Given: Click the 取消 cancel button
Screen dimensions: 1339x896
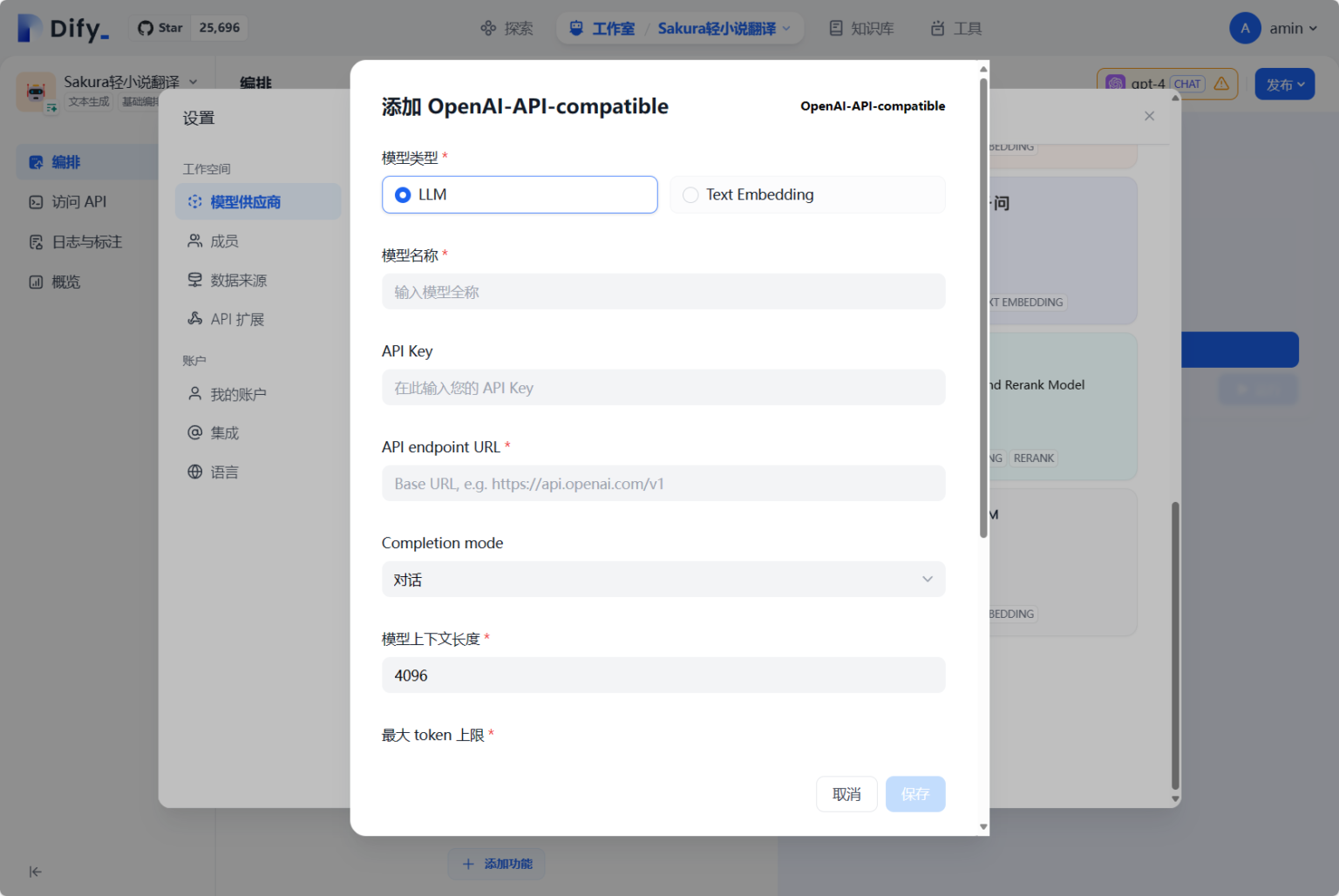Looking at the screenshot, I should [x=846, y=794].
